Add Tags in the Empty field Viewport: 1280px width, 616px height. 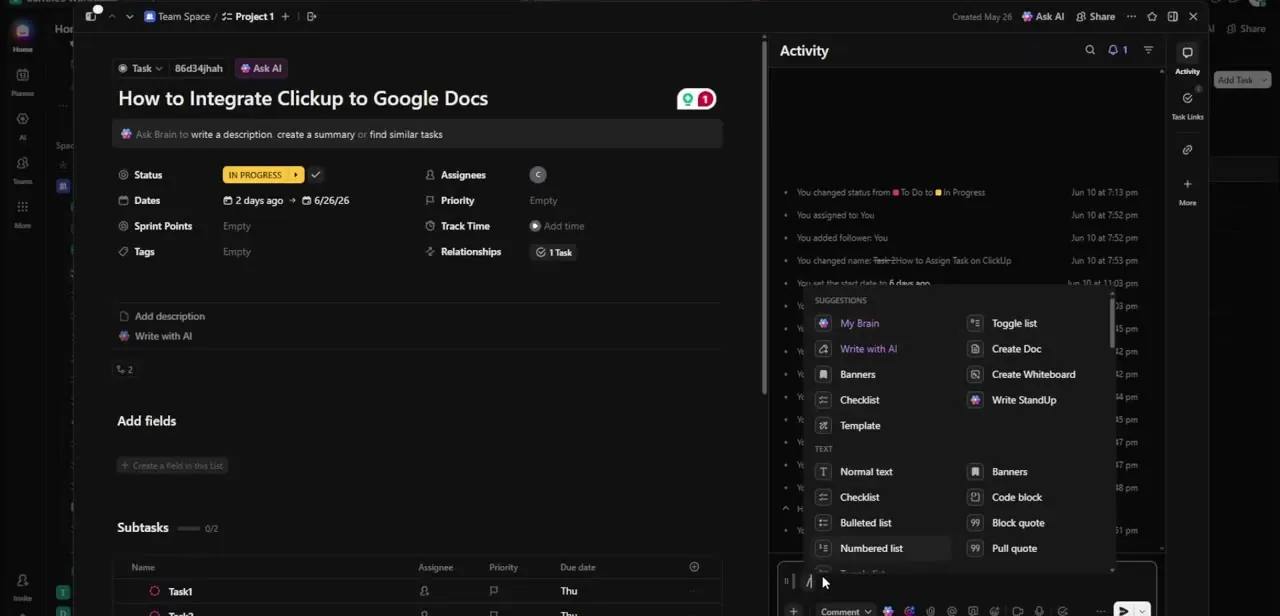(x=237, y=252)
